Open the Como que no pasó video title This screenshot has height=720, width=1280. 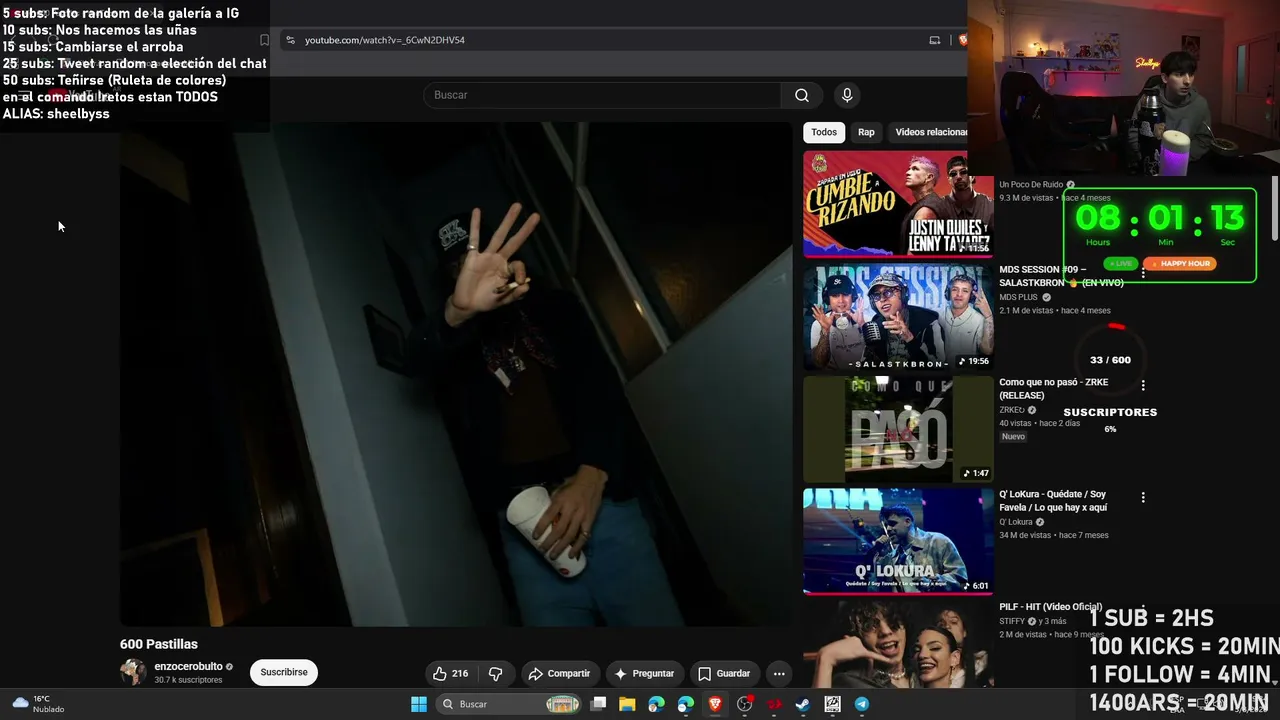1053,389
